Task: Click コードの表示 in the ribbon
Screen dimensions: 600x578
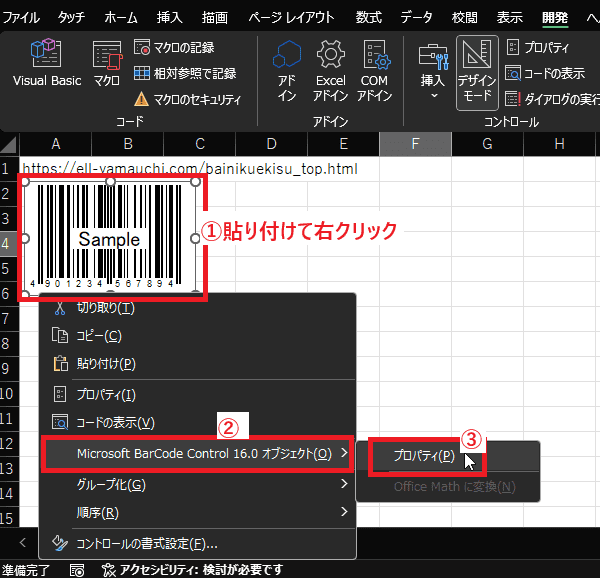Action: click(538, 73)
